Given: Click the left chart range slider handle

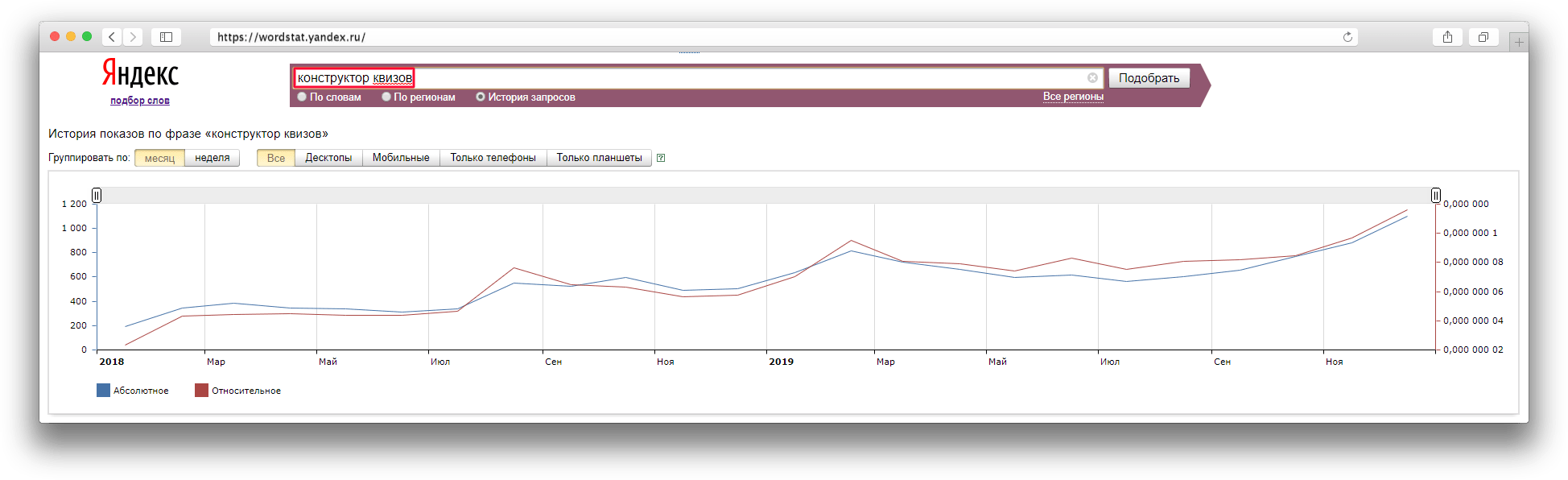Looking at the screenshot, I should (97, 195).
